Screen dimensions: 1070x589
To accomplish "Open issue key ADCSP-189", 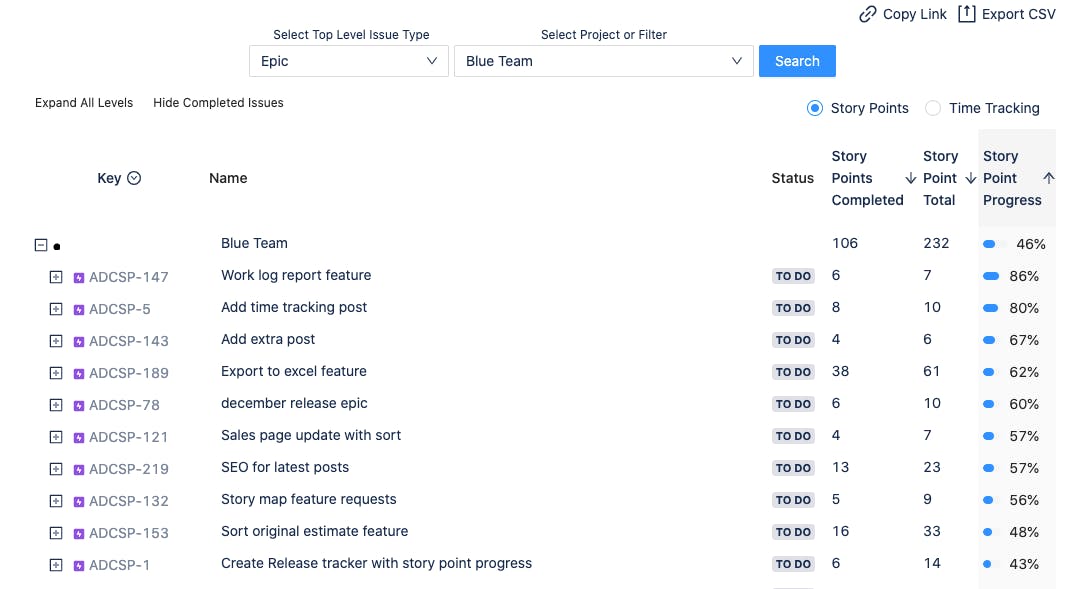I will point(129,373).
